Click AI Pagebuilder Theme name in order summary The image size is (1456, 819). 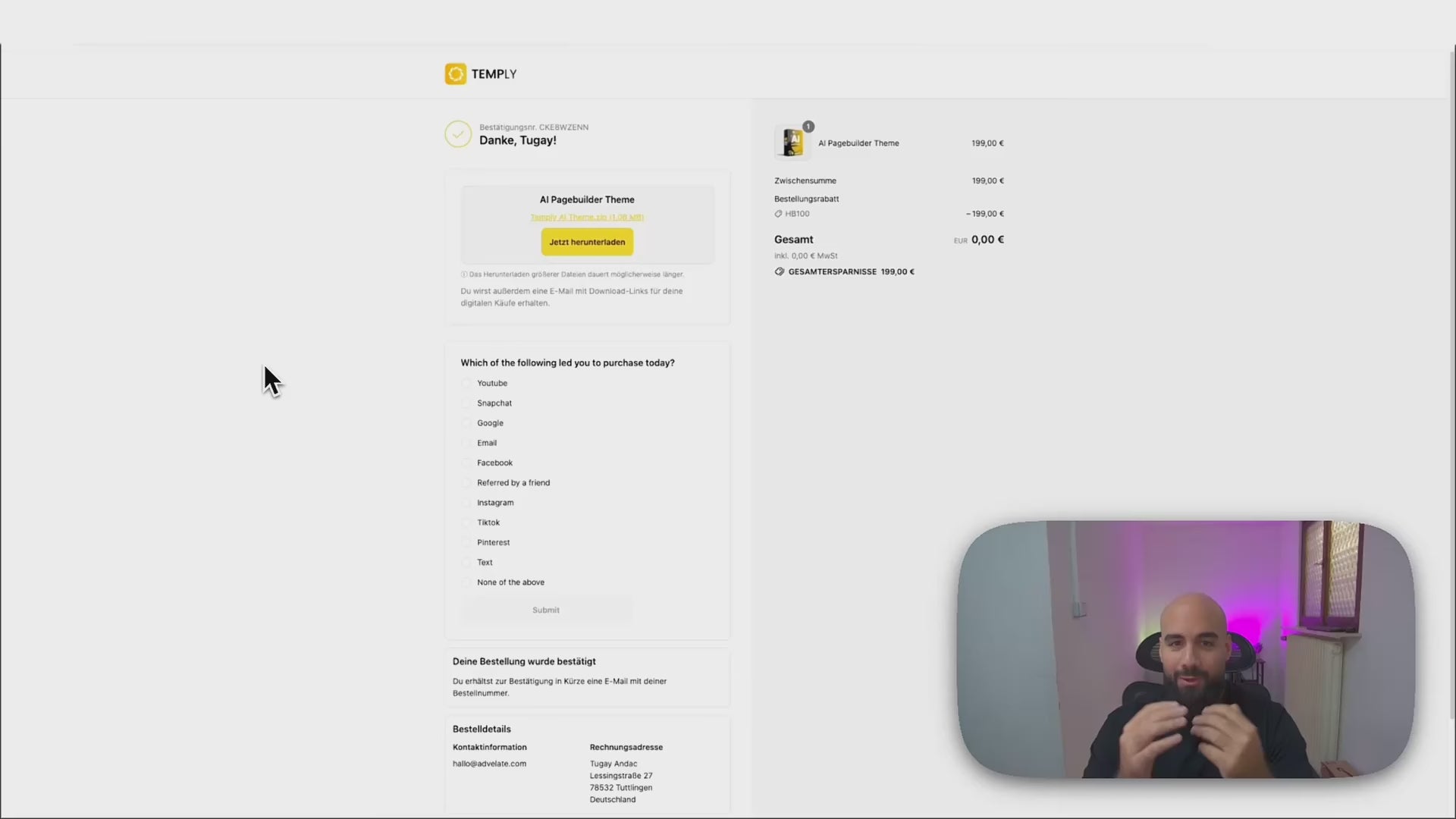point(858,143)
